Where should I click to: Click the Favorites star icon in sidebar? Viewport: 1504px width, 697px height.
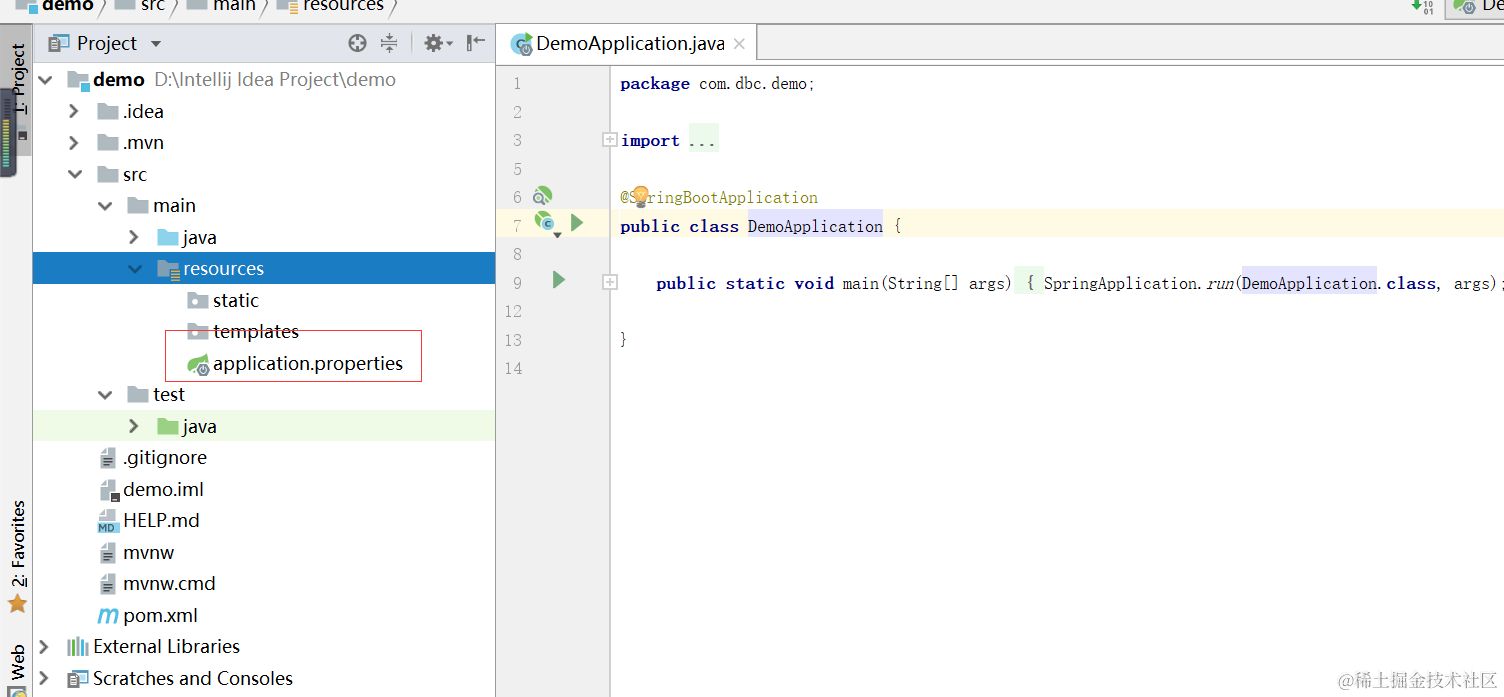click(x=17, y=603)
